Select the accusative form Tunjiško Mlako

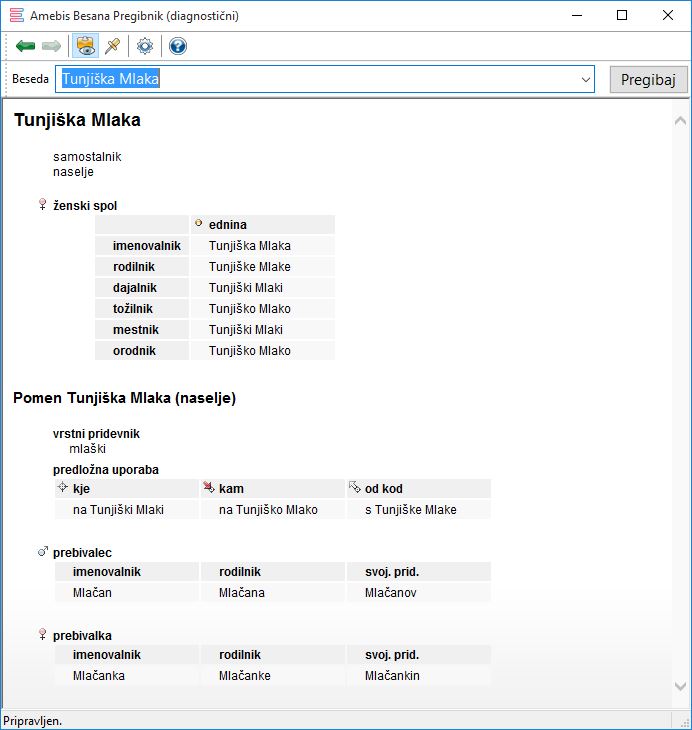click(x=250, y=309)
